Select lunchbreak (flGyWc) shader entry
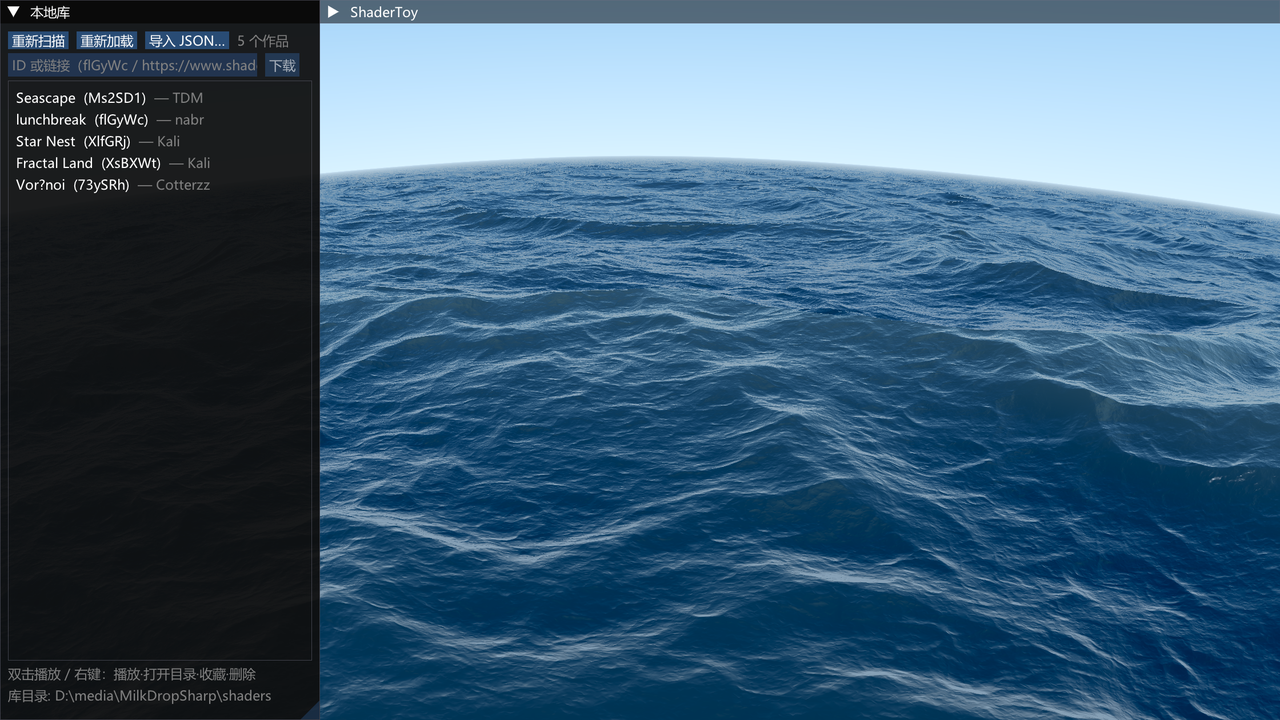This screenshot has width=1280, height=720. pyautogui.click(x=160, y=120)
